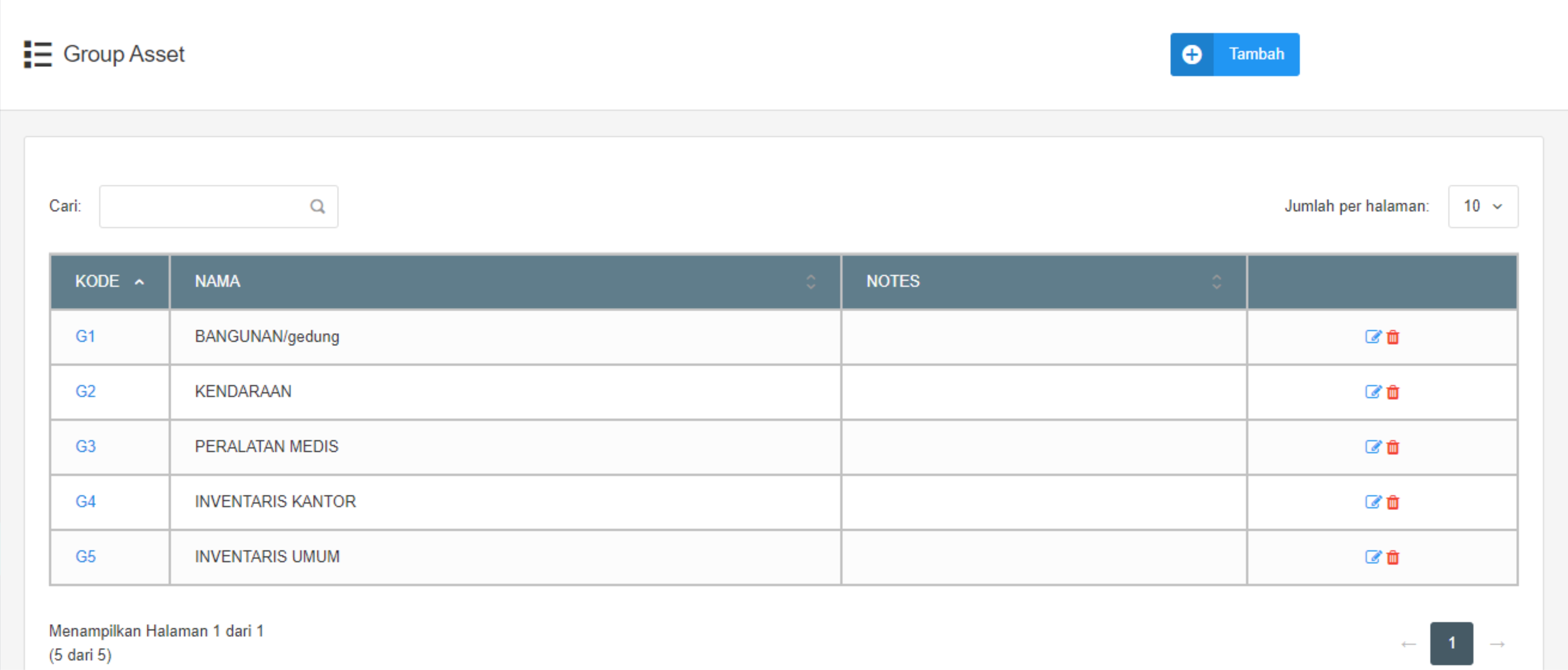Open the G1 code link

pyautogui.click(x=85, y=336)
